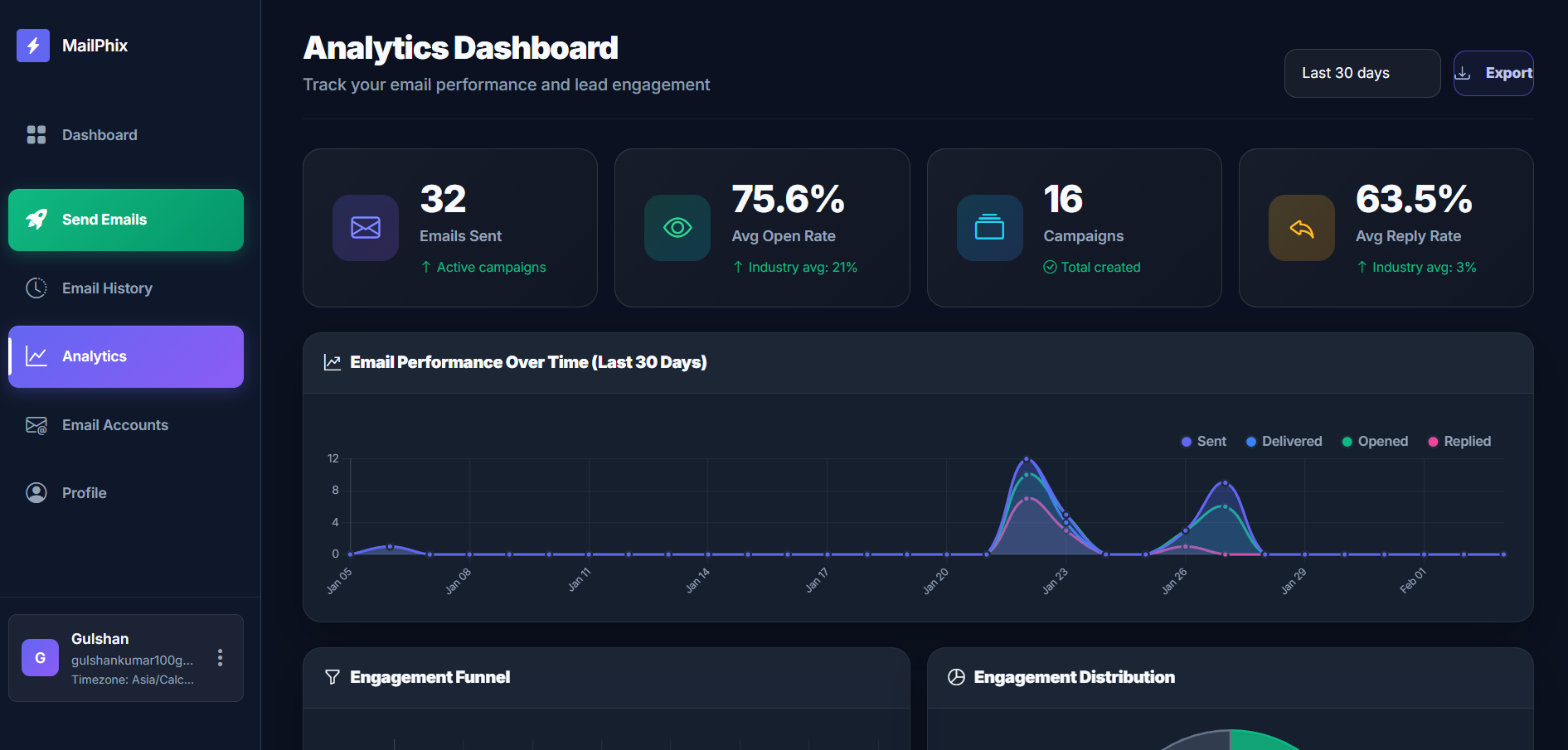Select the Analytics chart icon
The height and width of the screenshot is (750, 1568).
pyautogui.click(x=36, y=356)
